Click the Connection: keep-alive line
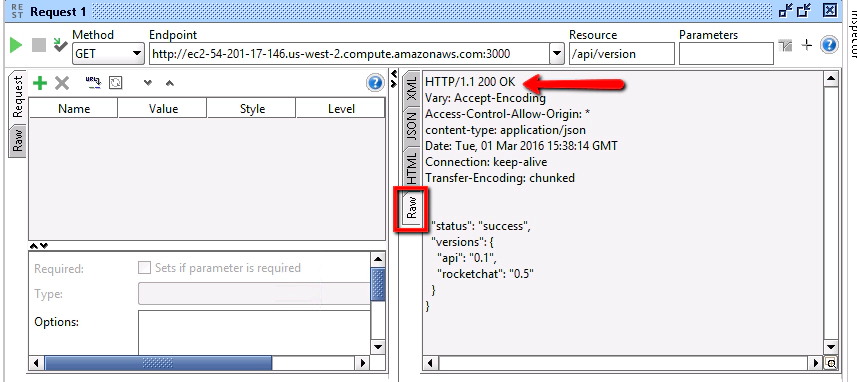 (x=486, y=162)
